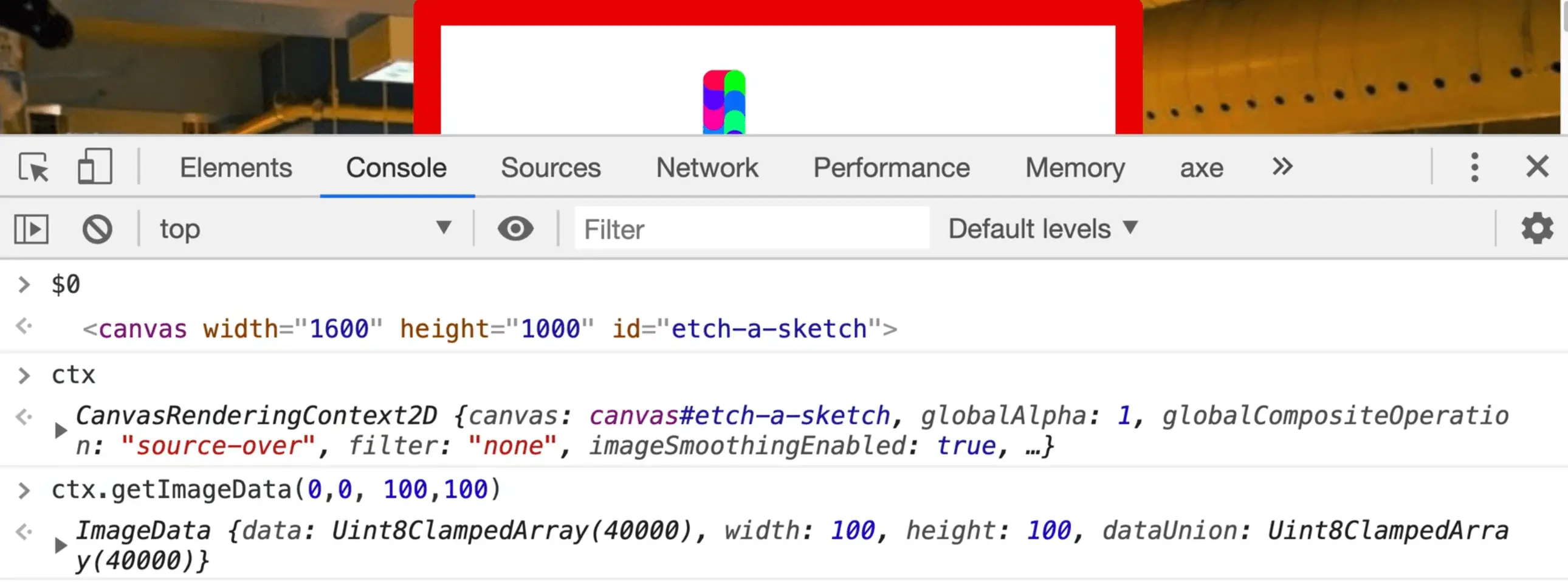
Task: Click the eye live expression icon
Action: pyautogui.click(x=515, y=229)
